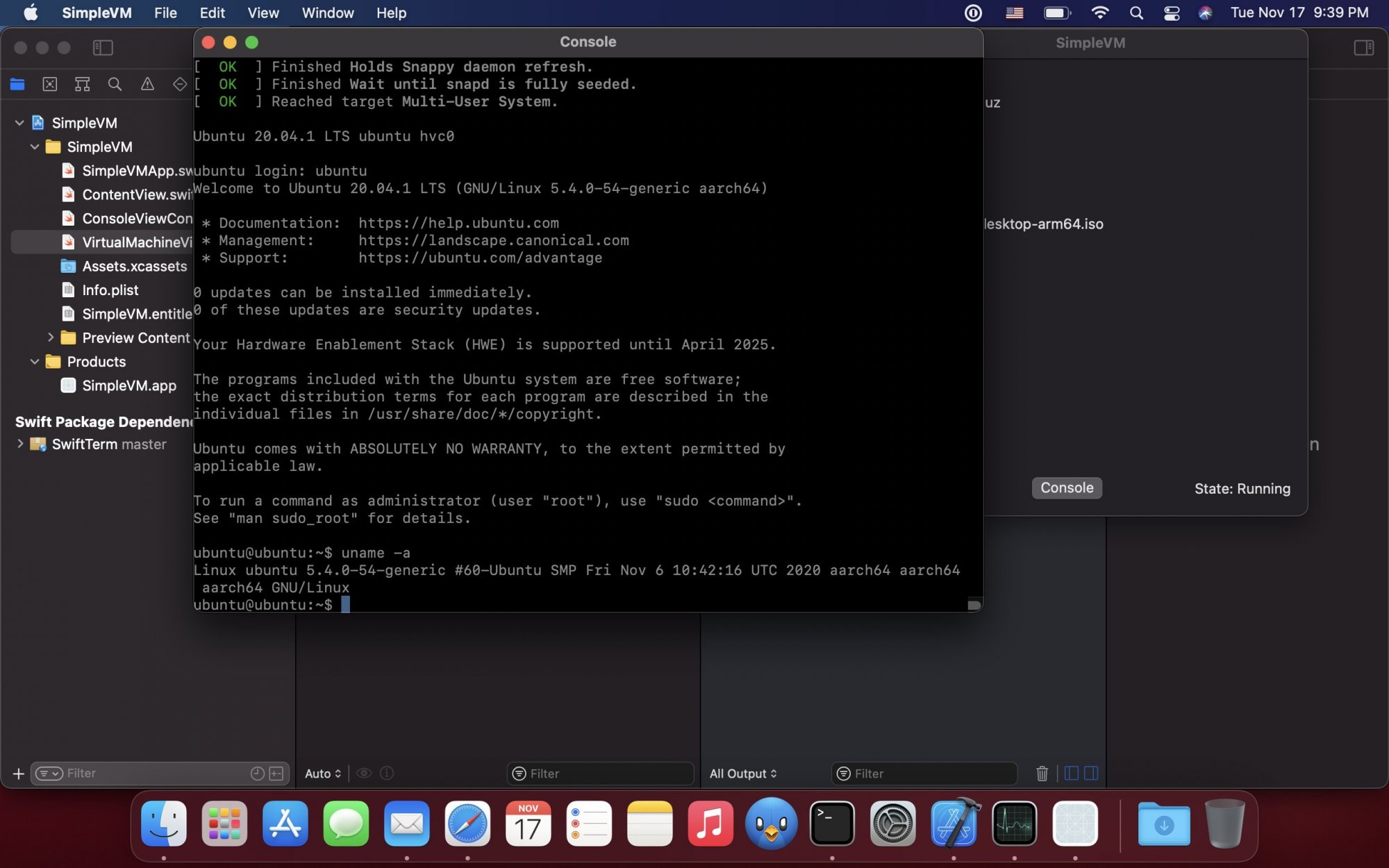Collapse the Products folder
1389x868 pixels.
point(35,361)
